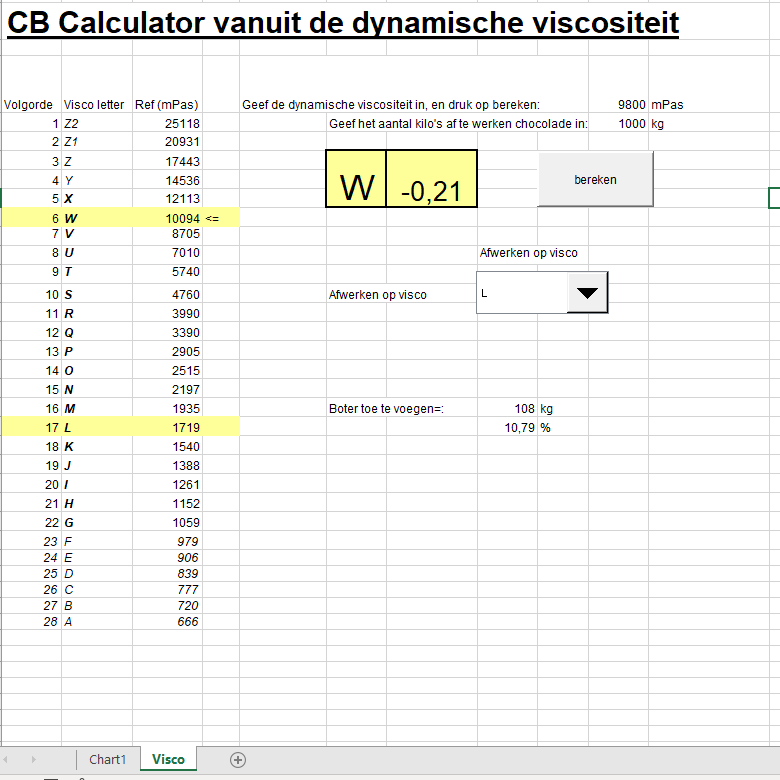Select the highlighted L row value 1719
Screen dimensions: 780x780
point(167,427)
